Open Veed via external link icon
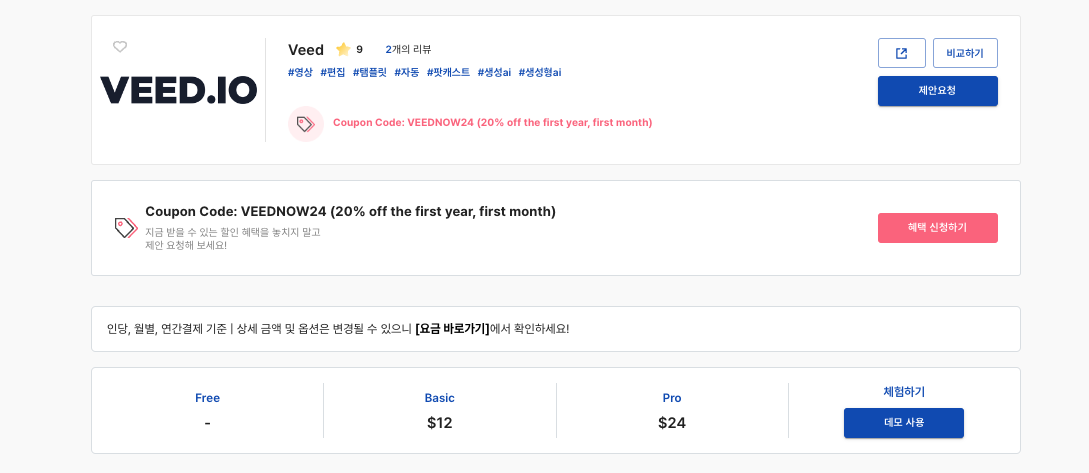1089x473 pixels. 901,53
